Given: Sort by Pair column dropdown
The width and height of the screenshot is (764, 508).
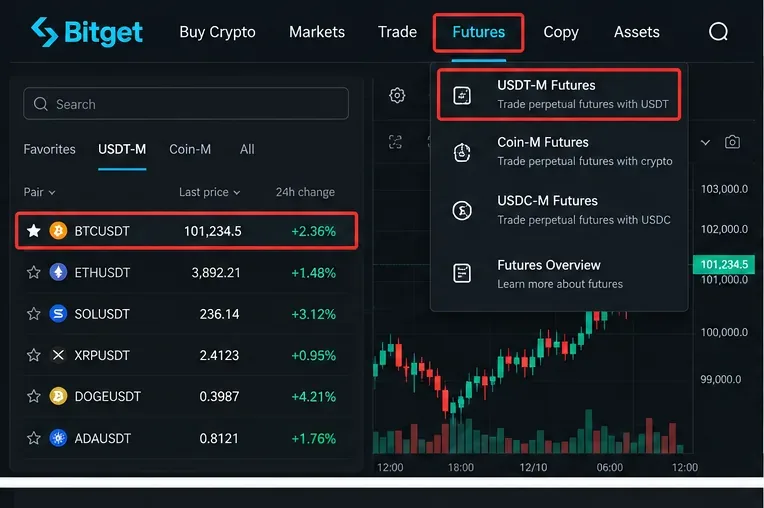Looking at the screenshot, I should coord(39,192).
